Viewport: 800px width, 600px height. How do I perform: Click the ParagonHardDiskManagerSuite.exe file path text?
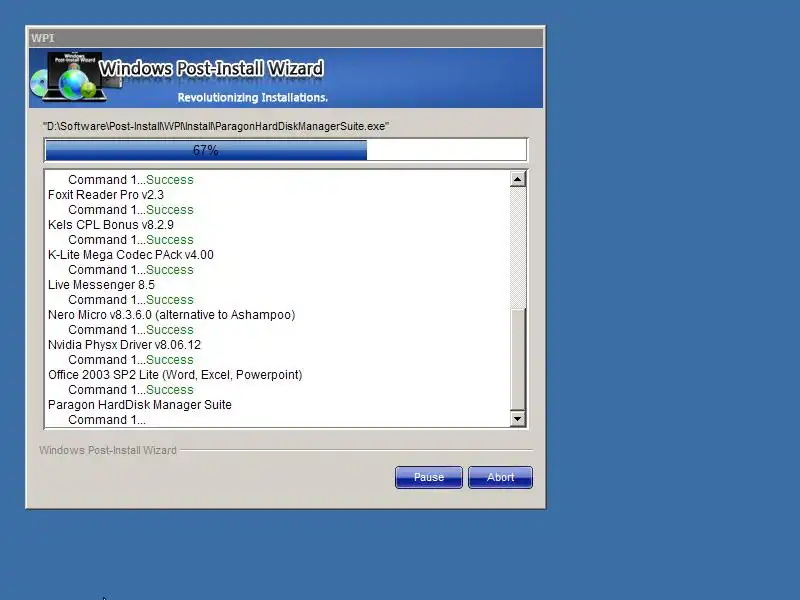(x=216, y=126)
